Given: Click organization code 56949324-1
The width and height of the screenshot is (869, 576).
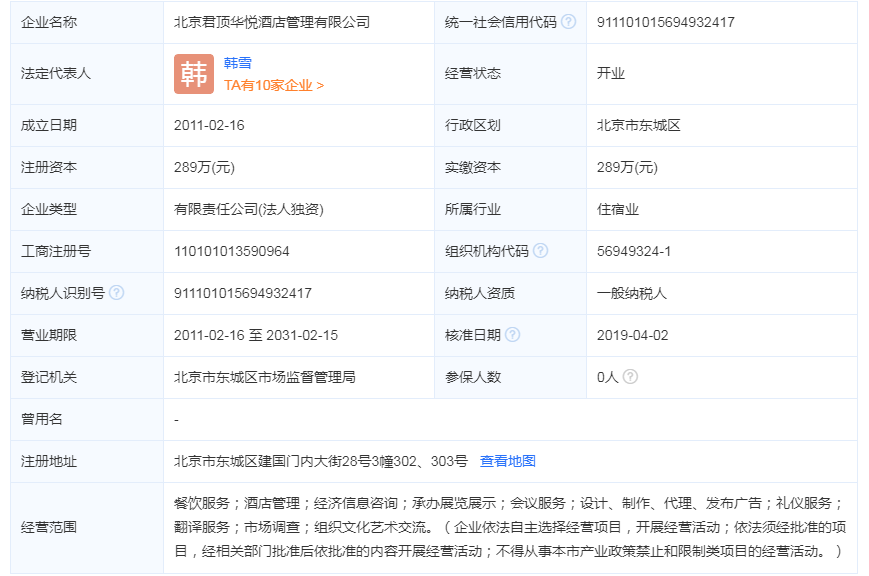Looking at the screenshot, I should 633,251.
